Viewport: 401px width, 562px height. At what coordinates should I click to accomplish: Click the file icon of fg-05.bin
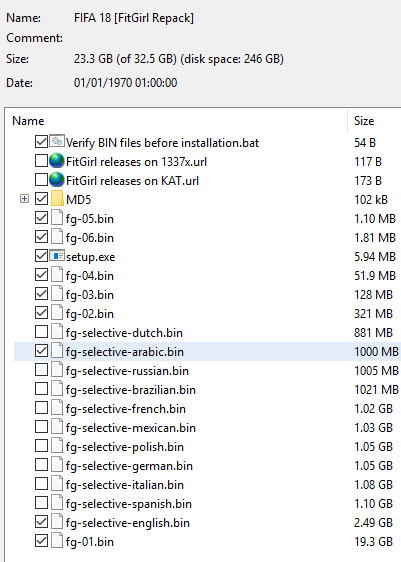[x=57, y=218]
